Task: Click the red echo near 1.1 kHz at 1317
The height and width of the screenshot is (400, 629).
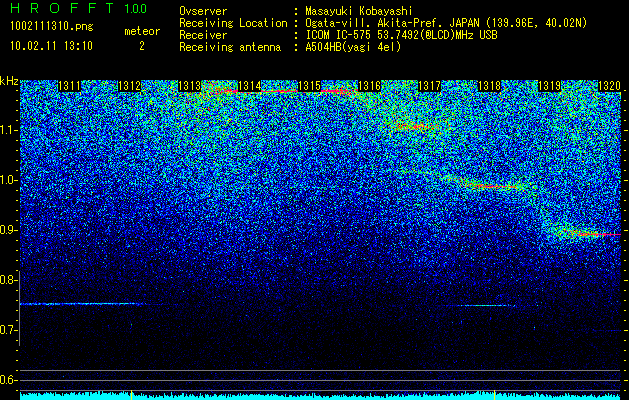Action: [x=416, y=127]
